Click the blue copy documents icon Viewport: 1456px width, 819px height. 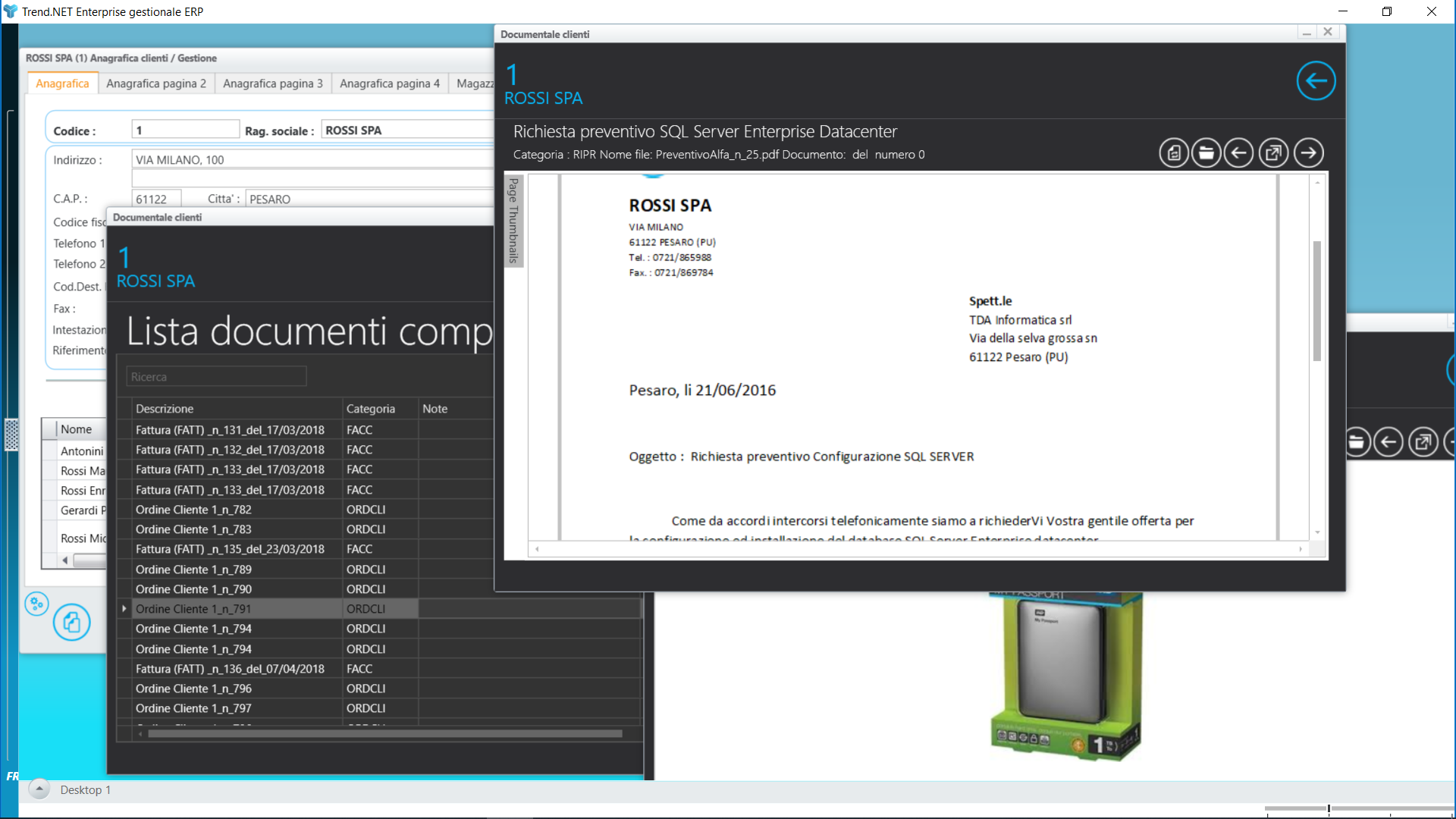pos(72,623)
